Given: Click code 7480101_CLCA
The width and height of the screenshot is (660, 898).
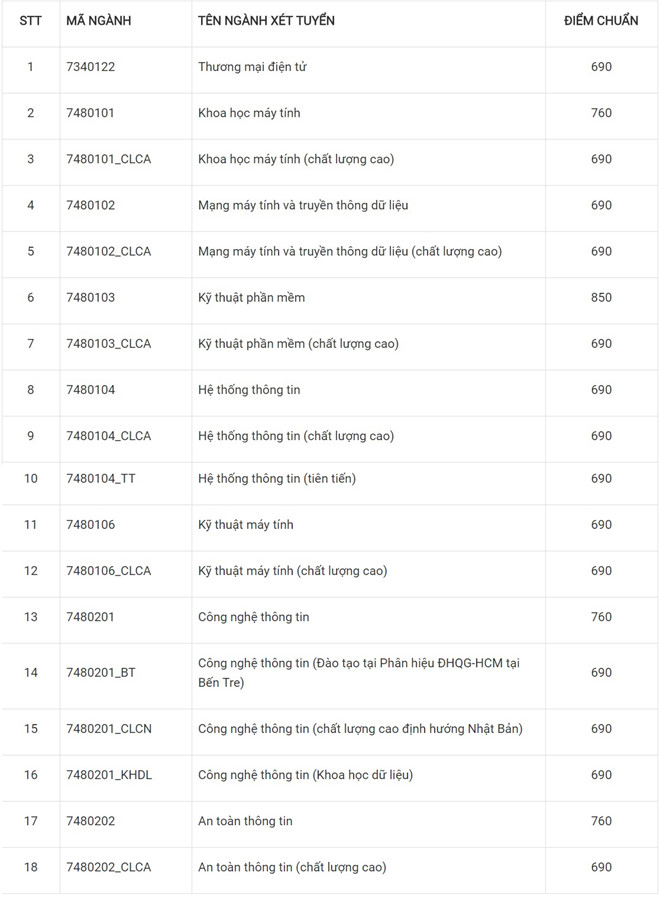Looking at the screenshot, I should [x=108, y=159].
